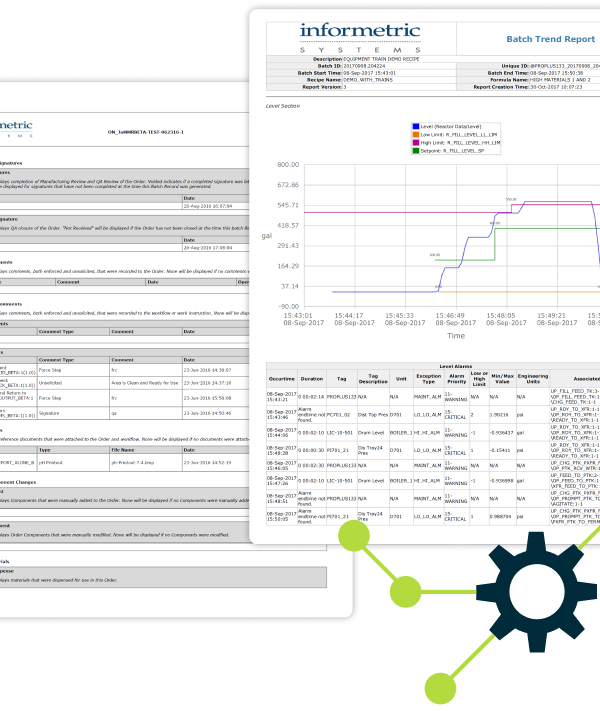
Task: Click the order ID heading on back report
Action: click(x=146, y=132)
